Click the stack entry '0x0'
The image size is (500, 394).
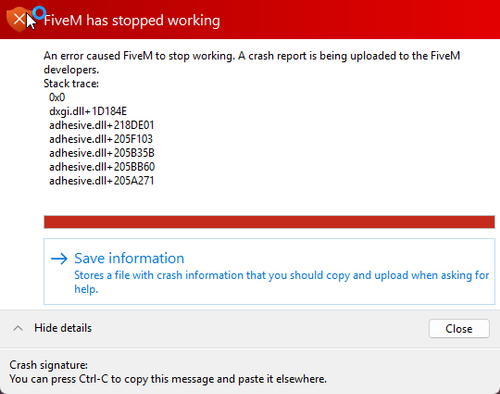[57, 97]
